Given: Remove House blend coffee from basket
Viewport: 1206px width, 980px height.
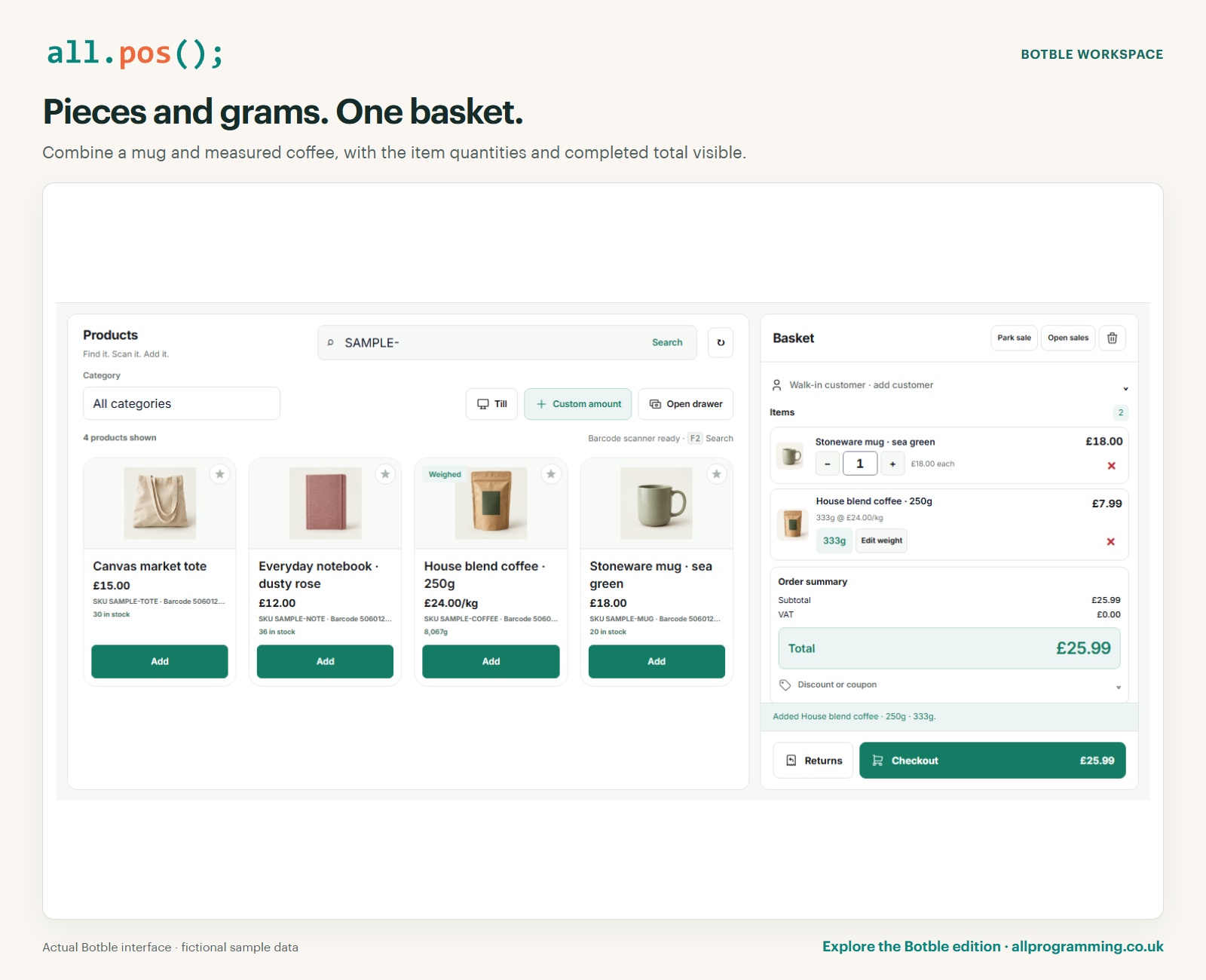Looking at the screenshot, I should coord(1110,541).
